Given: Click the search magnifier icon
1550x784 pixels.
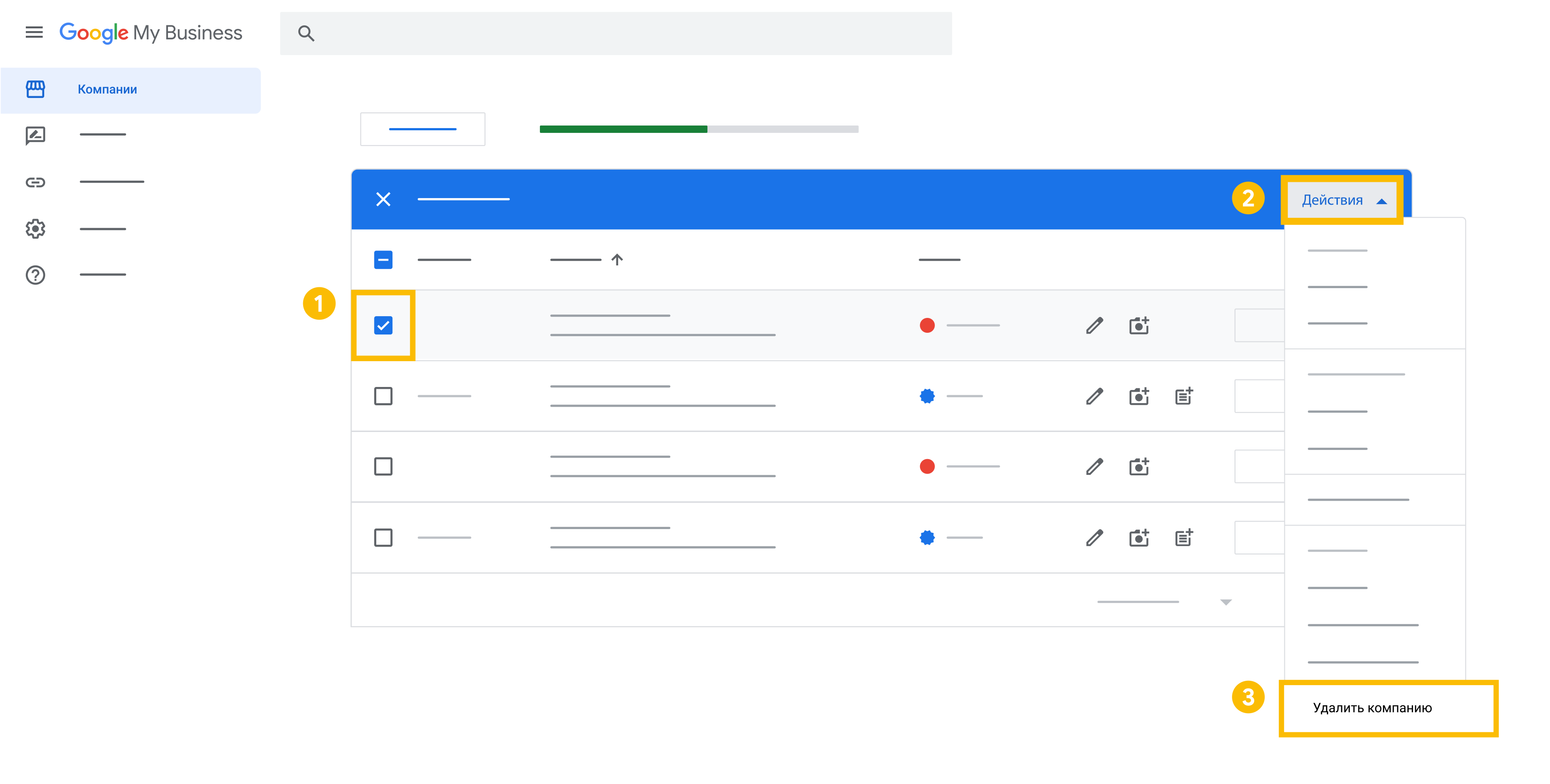Looking at the screenshot, I should click(x=306, y=34).
